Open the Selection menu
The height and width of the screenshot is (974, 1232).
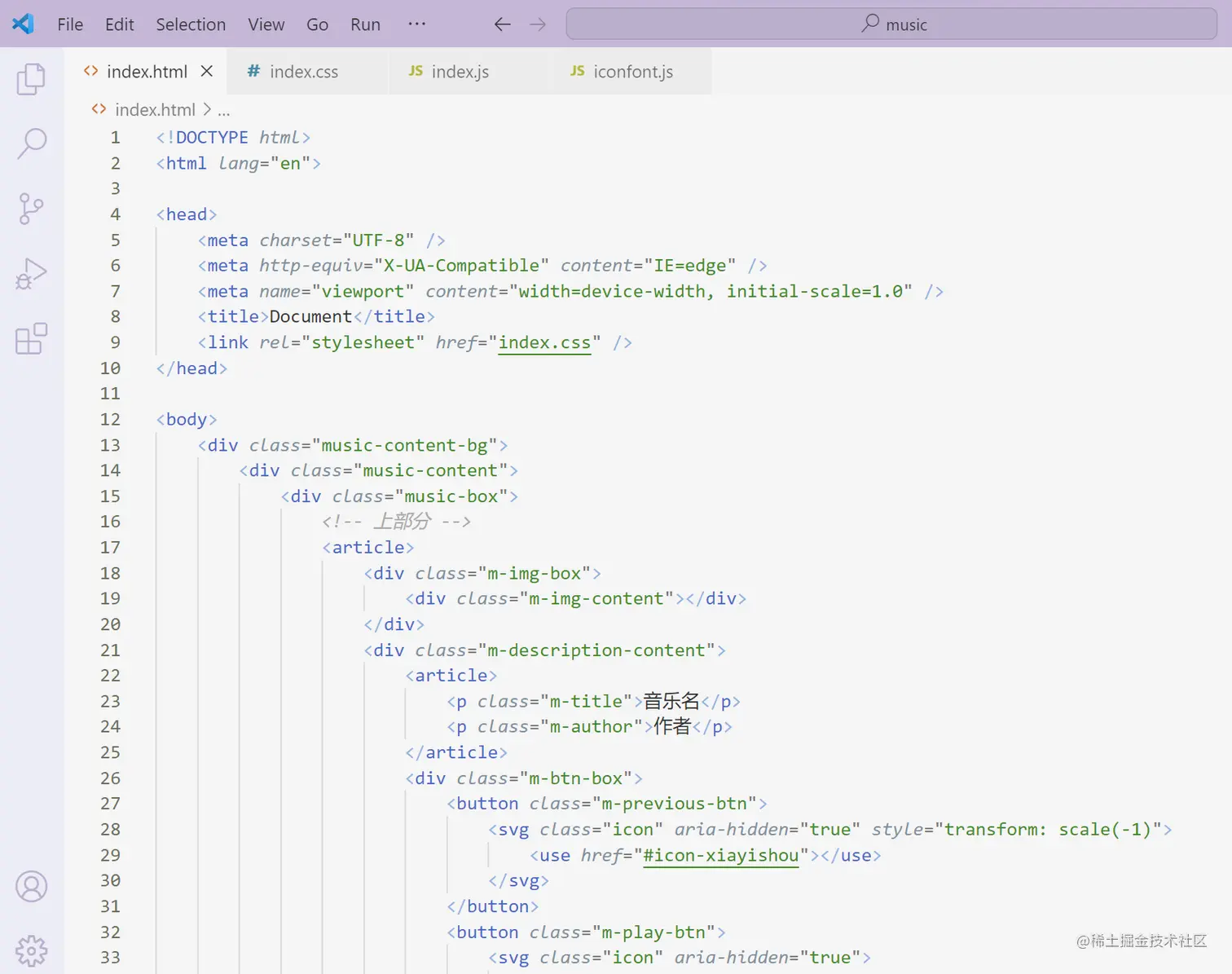191,24
